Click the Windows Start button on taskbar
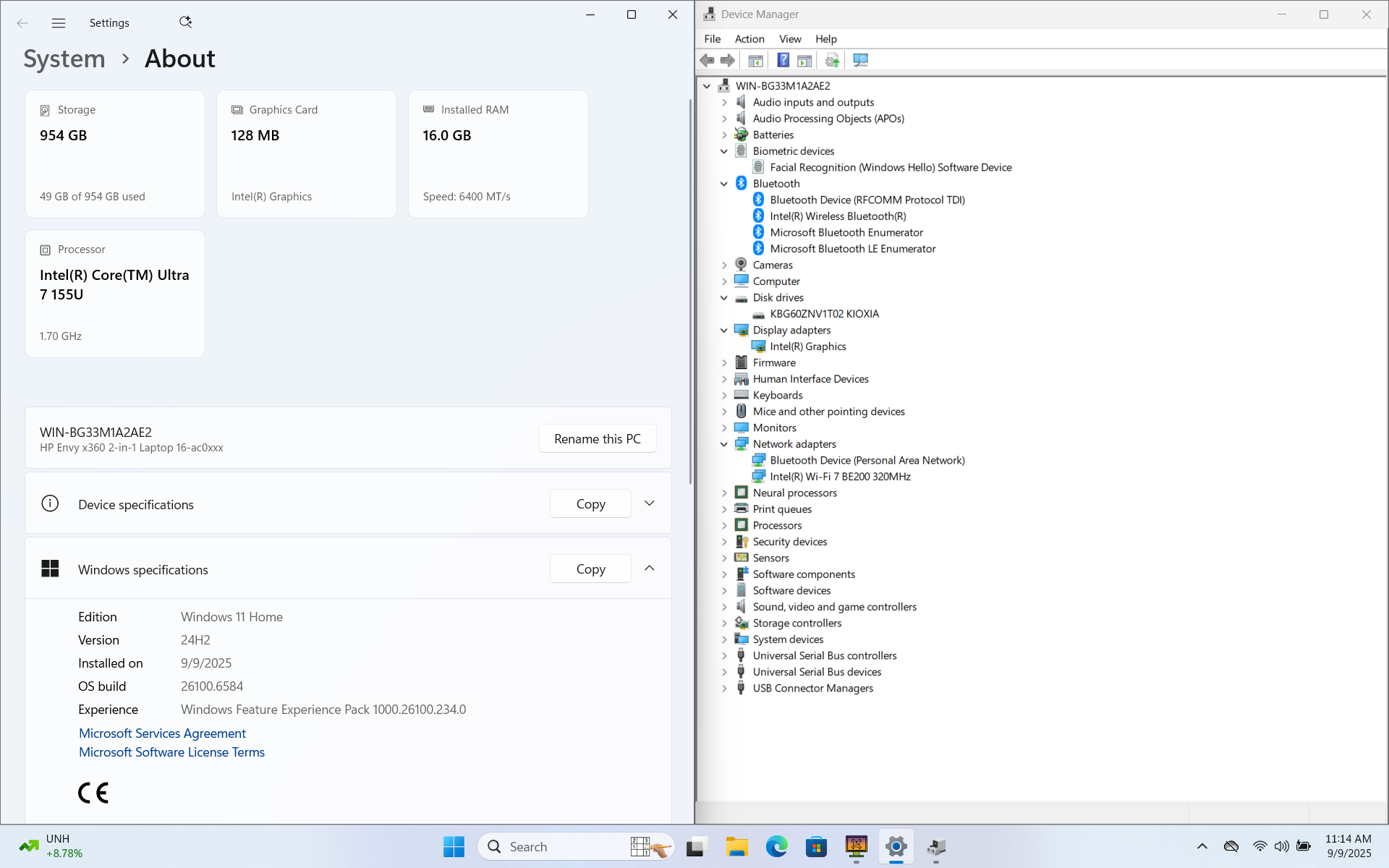This screenshot has width=1389, height=868. [x=454, y=846]
